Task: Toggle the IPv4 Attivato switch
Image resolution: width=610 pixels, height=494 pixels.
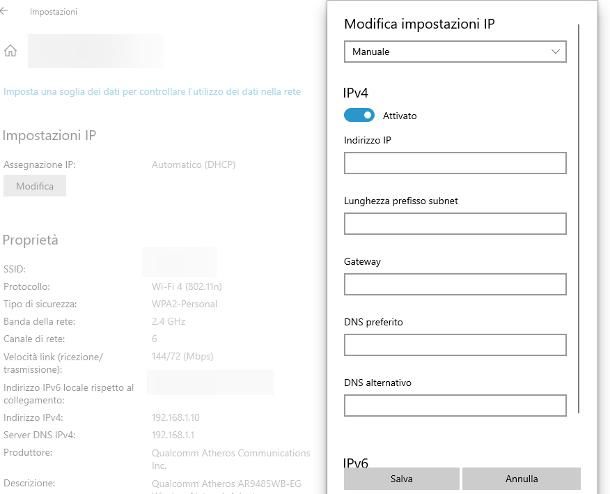Action: coord(359,115)
